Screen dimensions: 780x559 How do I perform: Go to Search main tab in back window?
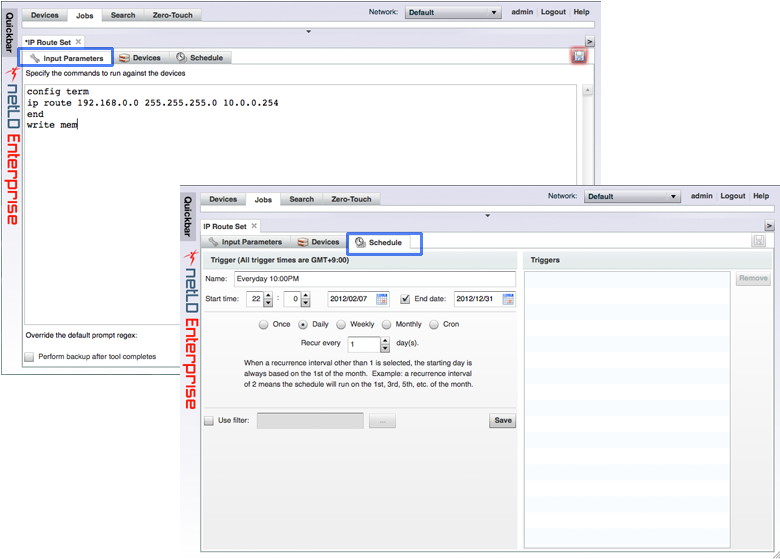click(123, 15)
